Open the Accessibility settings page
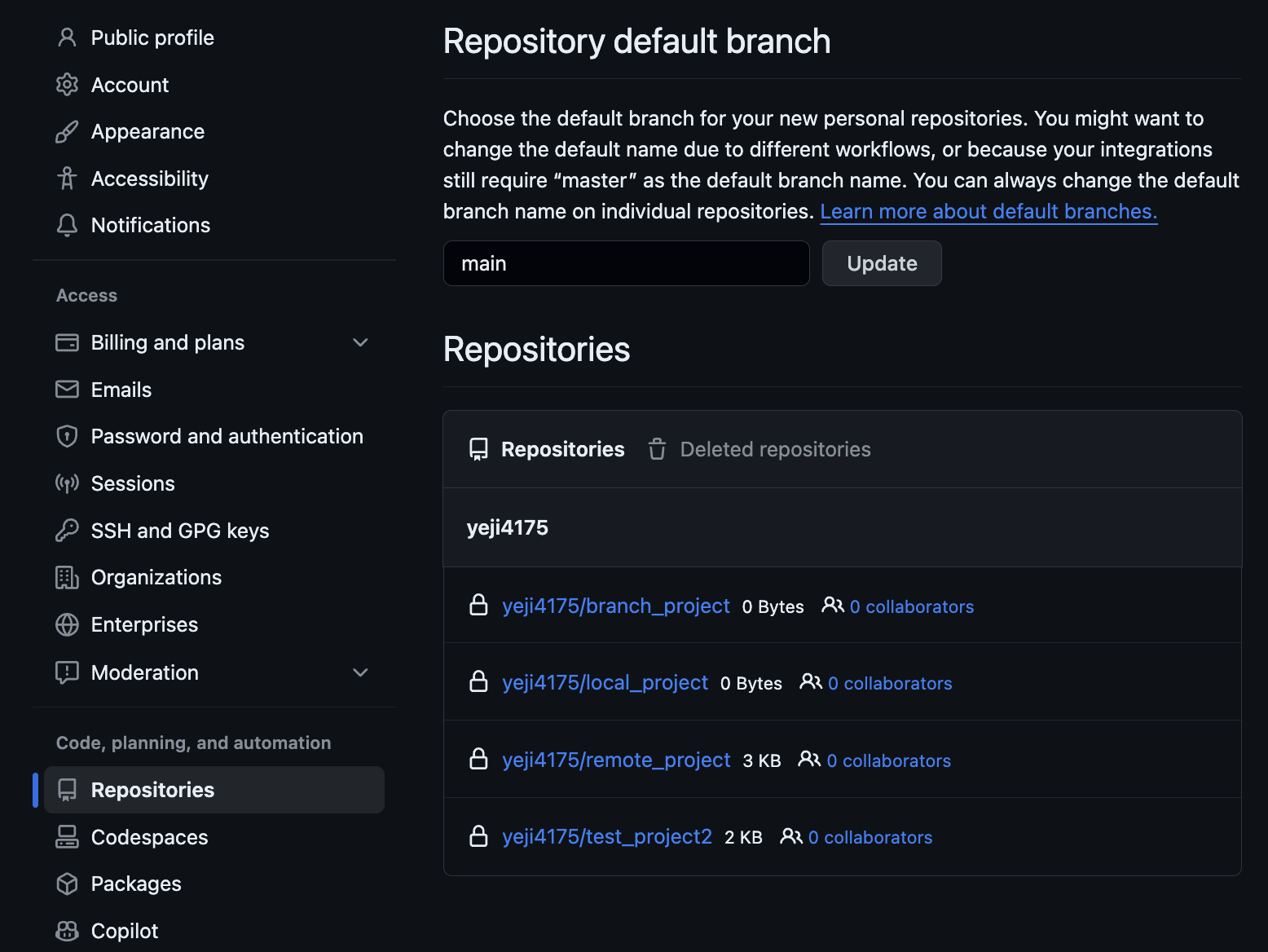Screen dimensions: 1268x952 pos(149,179)
